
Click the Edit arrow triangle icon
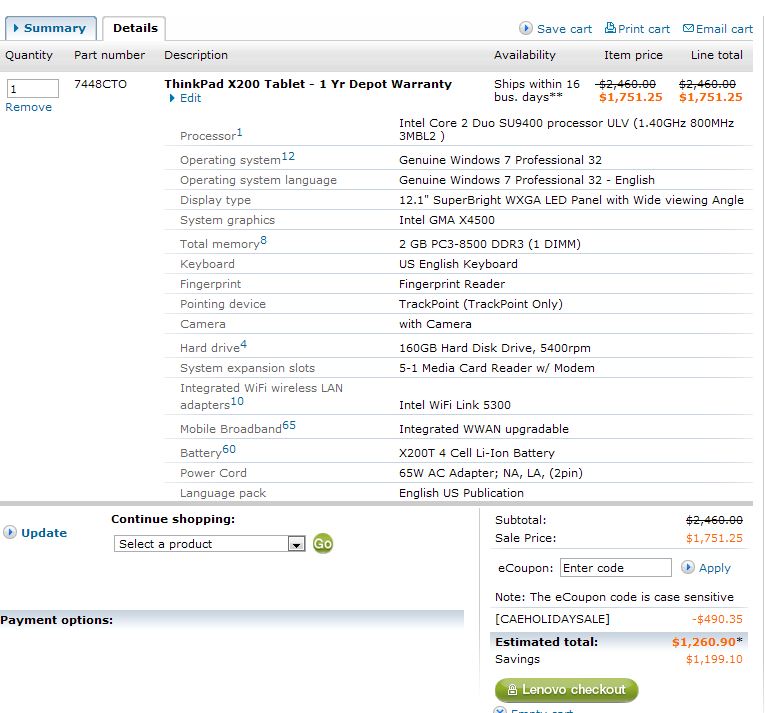click(x=172, y=98)
